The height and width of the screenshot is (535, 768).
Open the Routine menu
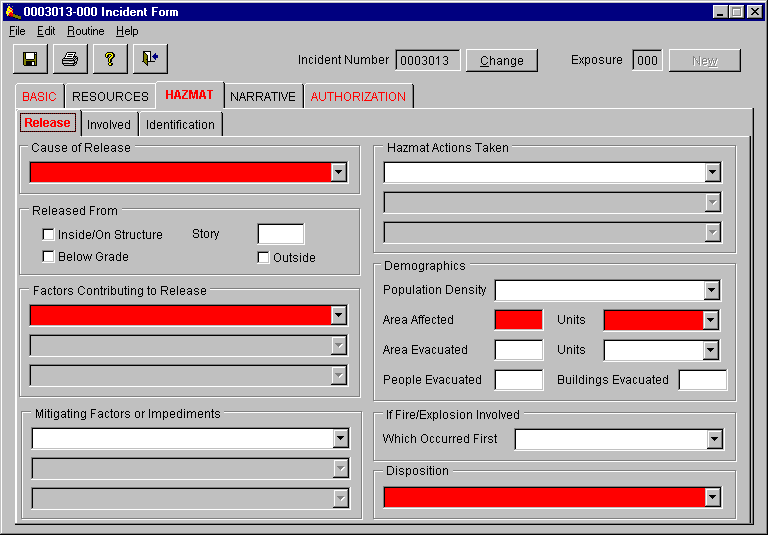(86, 31)
